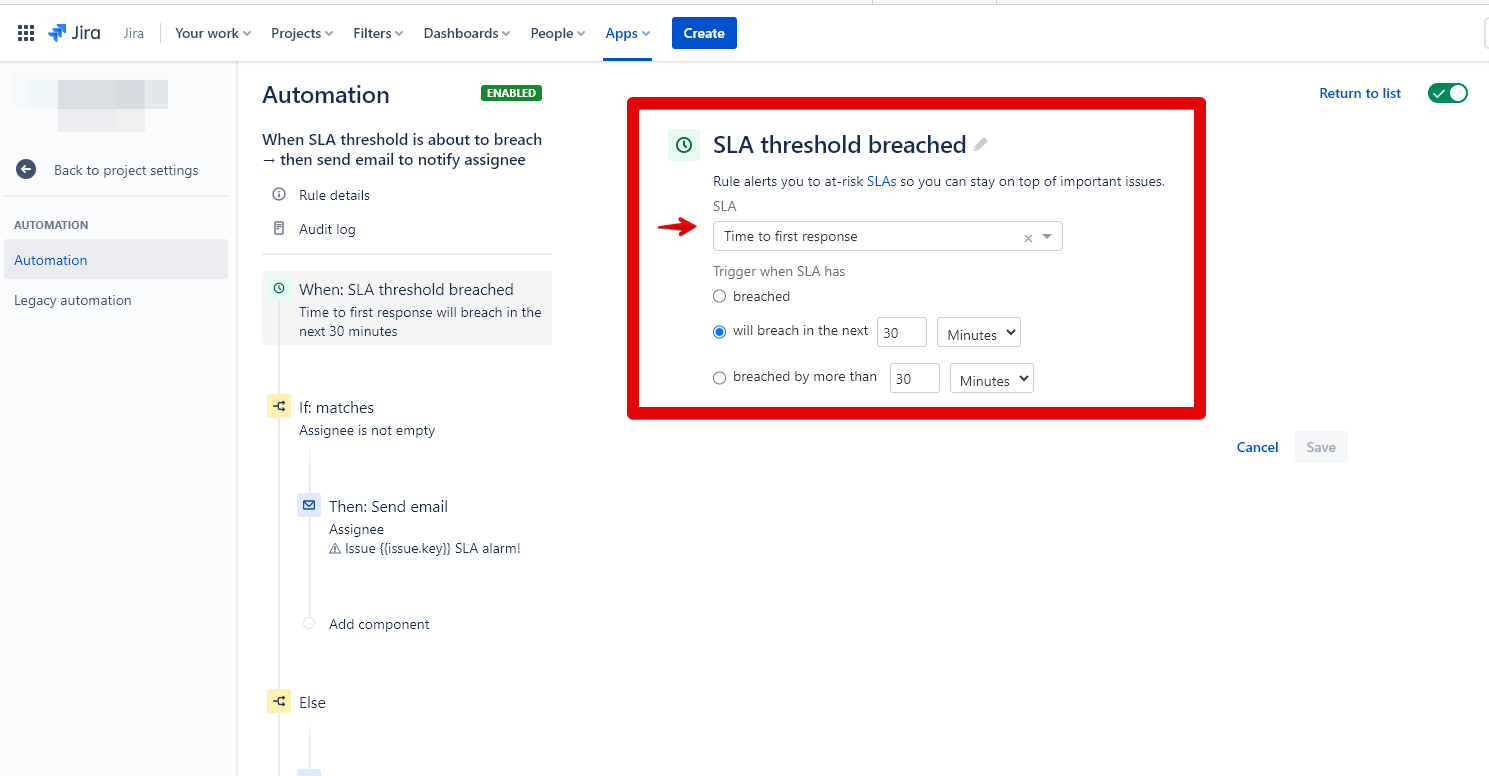The width and height of the screenshot is (1489, 776).
Task: Select the When: SLA threshold breached step
Action: pos(407,308)
